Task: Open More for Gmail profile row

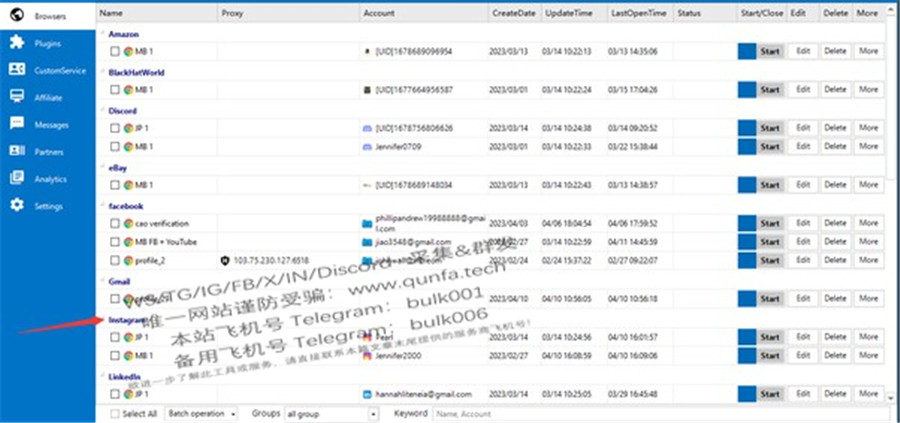Action: (868, 298)
